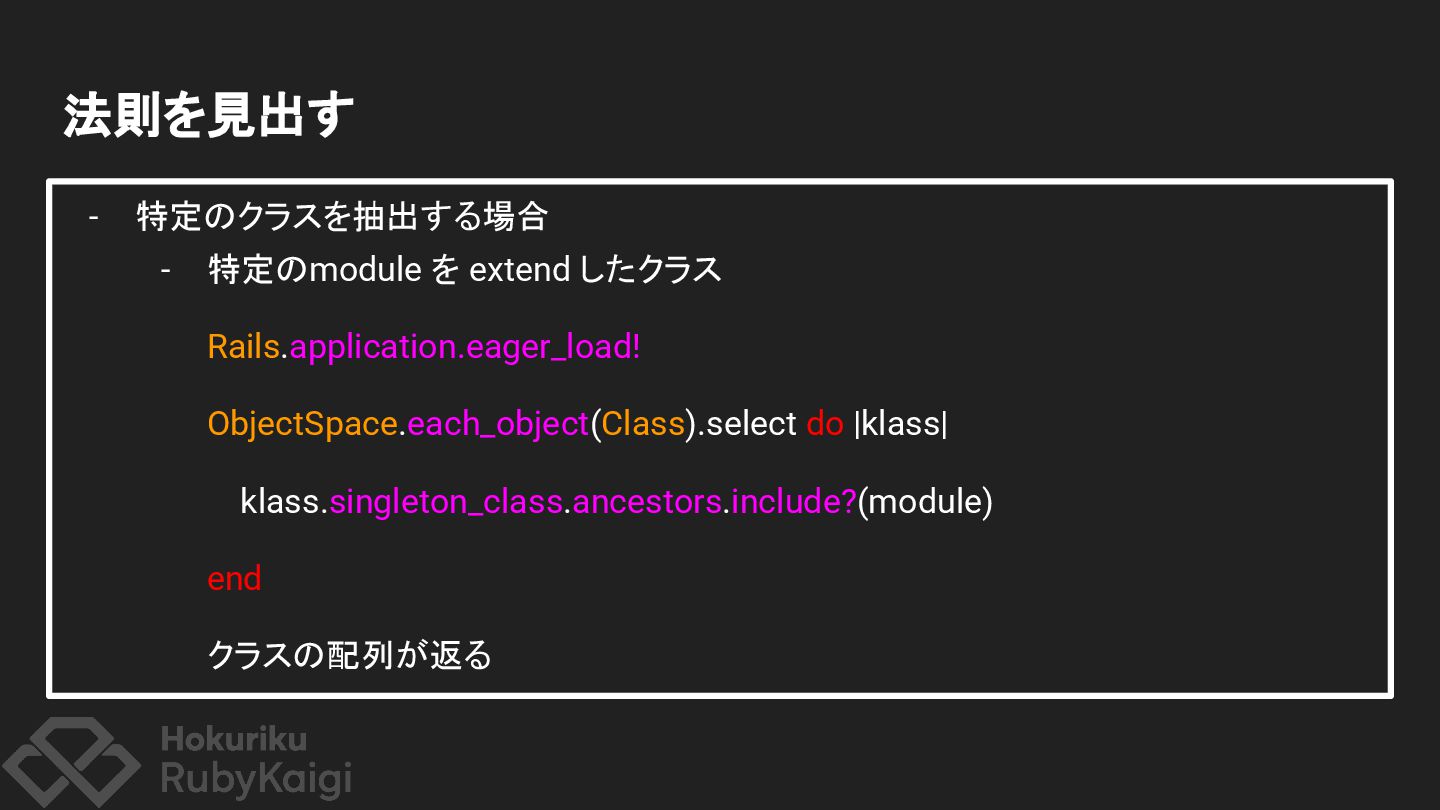Viewport: 1440px width, 810px height.
Task: Click the Hokuriku RubyKaigi logo text
Action: coord(255,760)
